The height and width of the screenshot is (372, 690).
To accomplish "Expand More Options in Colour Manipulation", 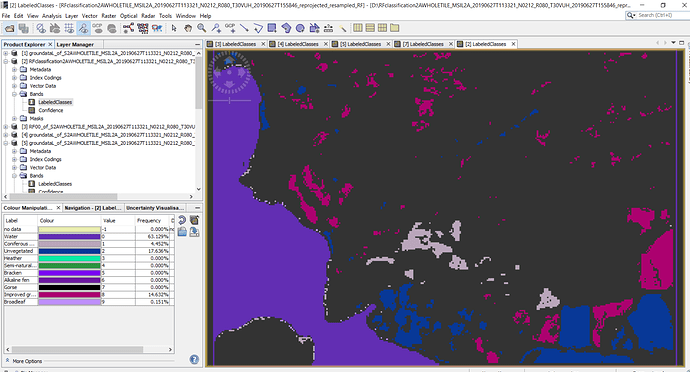I will [x=24, y=361].
